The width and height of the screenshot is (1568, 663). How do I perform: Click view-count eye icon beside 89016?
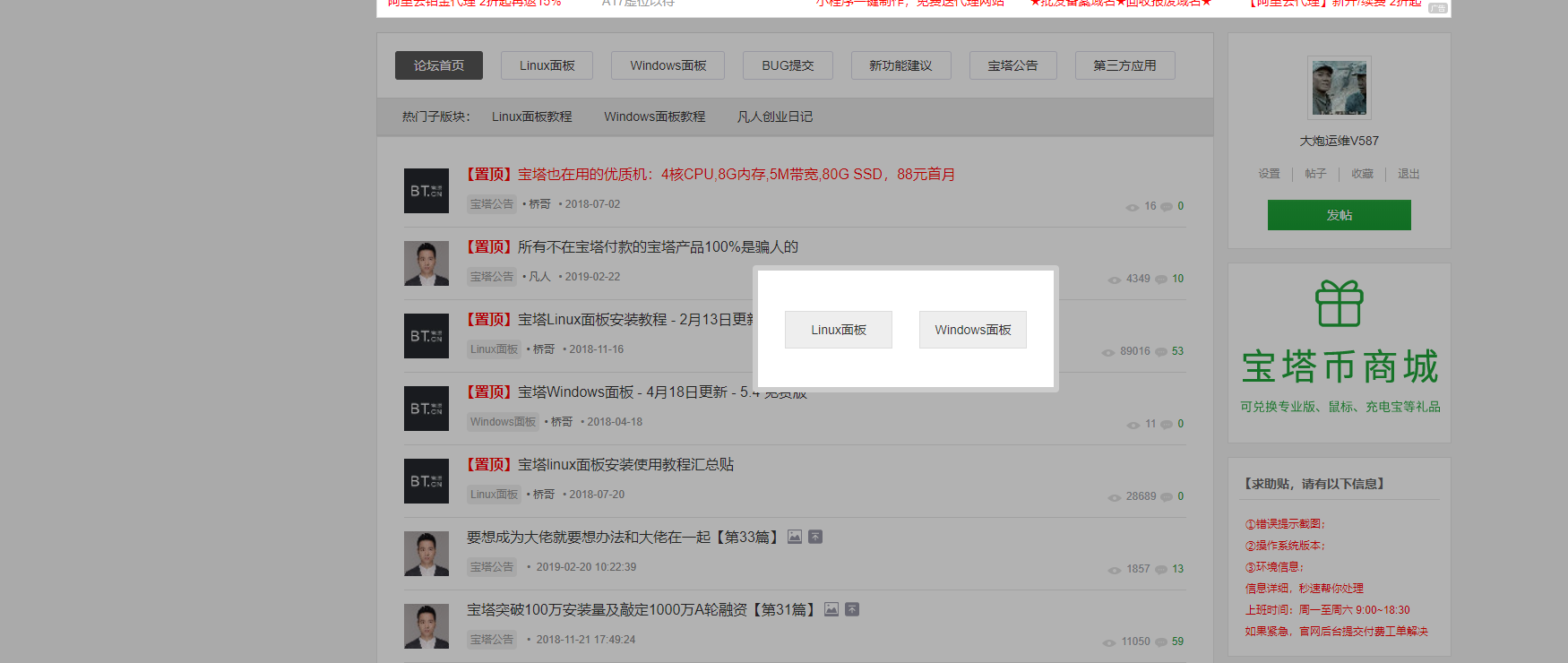(x=1108, y=352)
